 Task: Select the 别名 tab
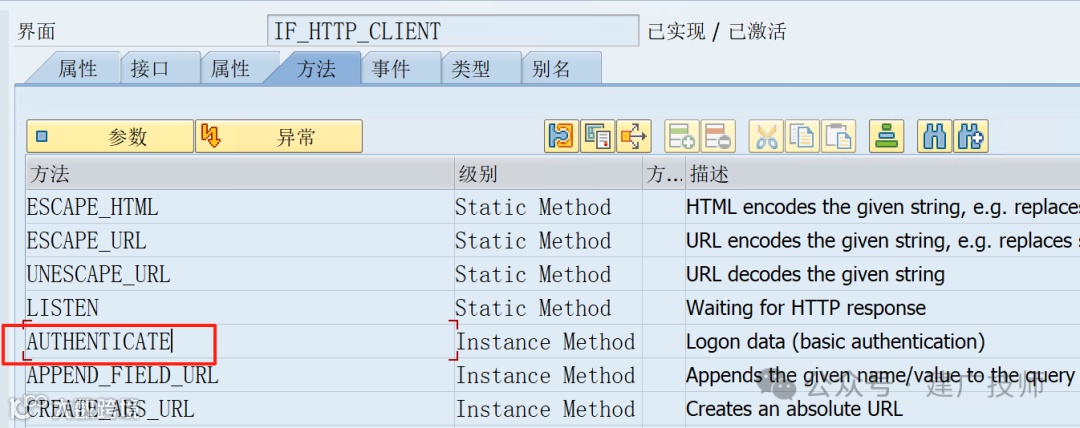(551, 68)
